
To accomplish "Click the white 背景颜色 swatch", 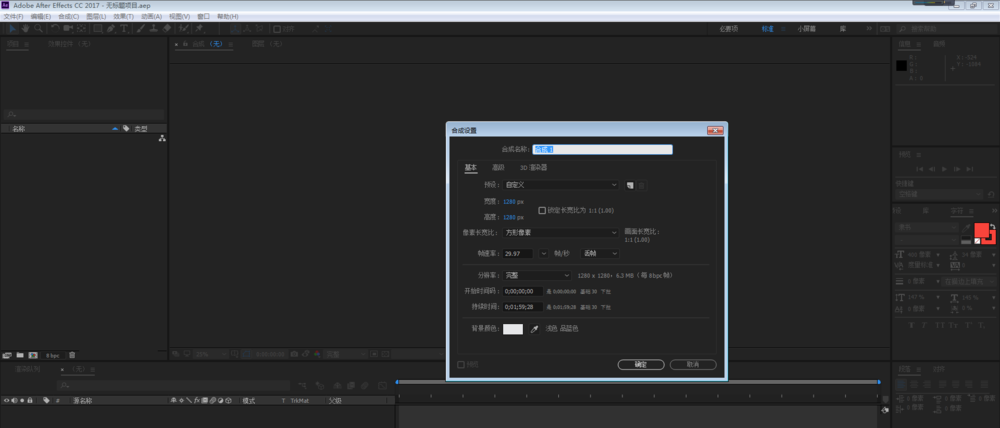I will [513, 329].
